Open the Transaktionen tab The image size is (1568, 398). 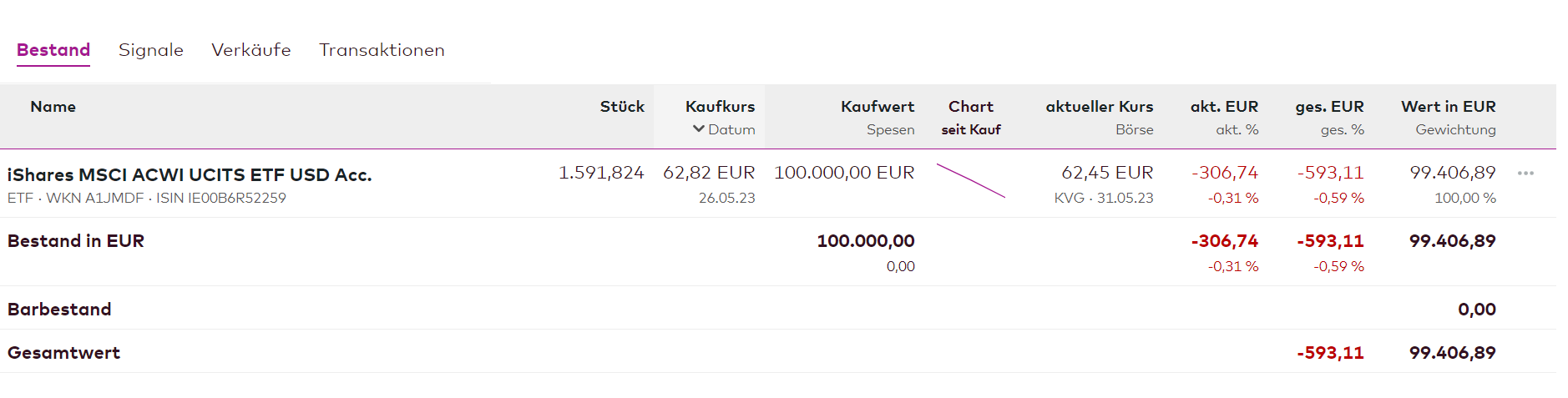(382, 50)
